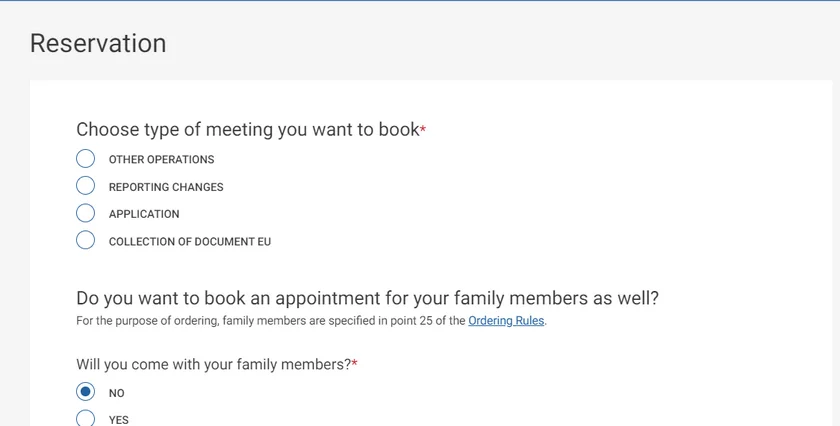Click the "book an appointment for family" heading

click(367, 298)
